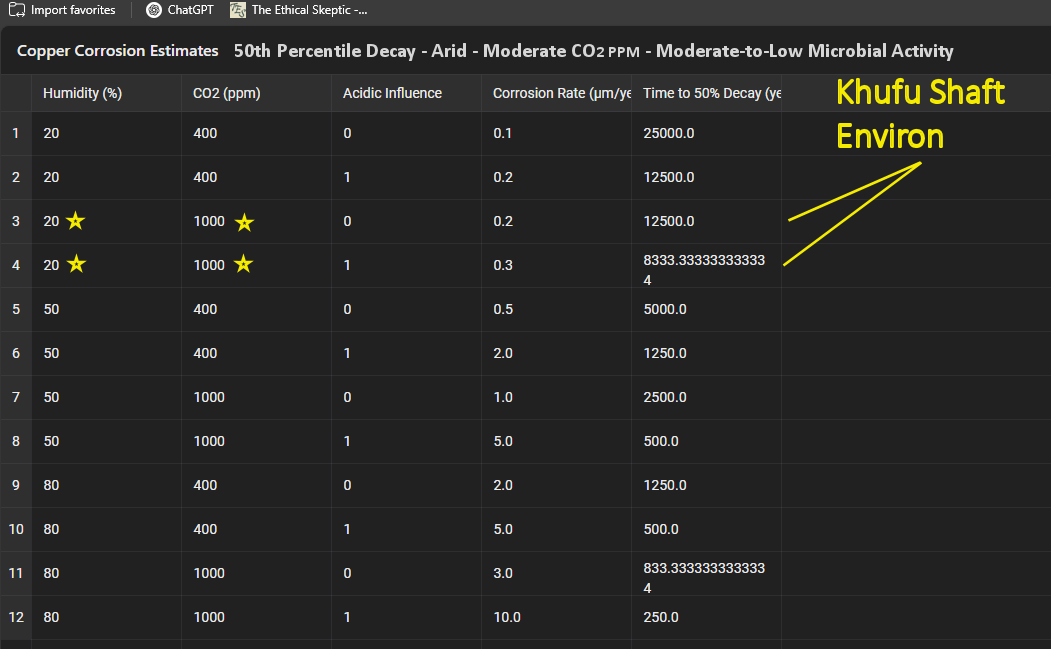Select the Acidic Influence column header
The image size is (1051, 649).
(392, 93)
